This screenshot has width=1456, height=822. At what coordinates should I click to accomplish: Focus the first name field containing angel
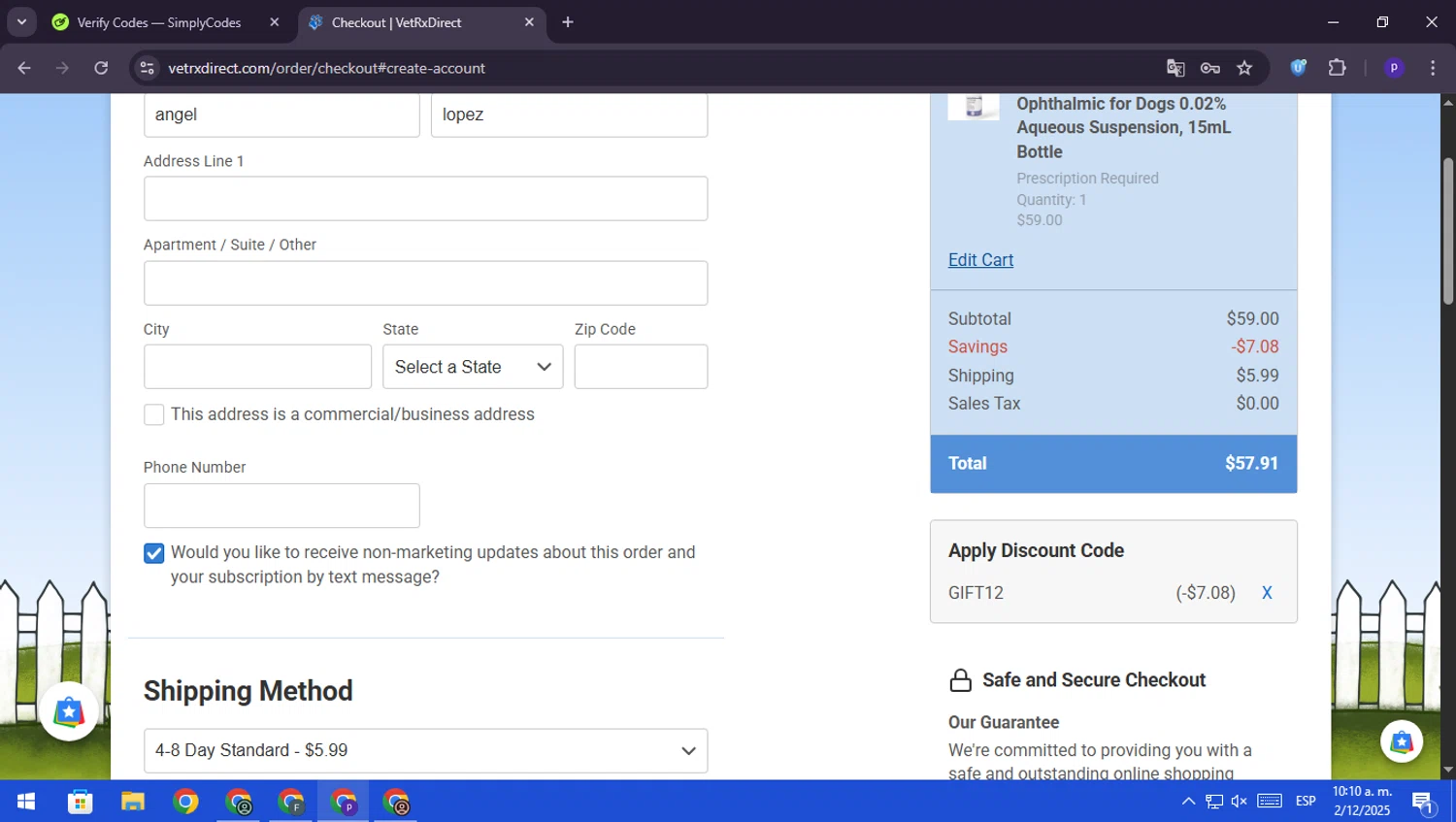(x=281, y=115)
